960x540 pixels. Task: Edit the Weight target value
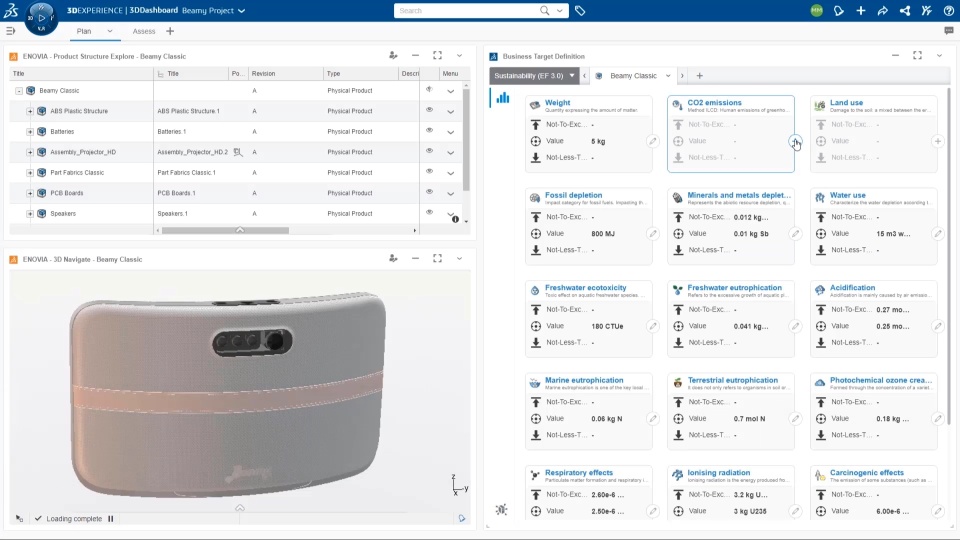pos(653,141)
